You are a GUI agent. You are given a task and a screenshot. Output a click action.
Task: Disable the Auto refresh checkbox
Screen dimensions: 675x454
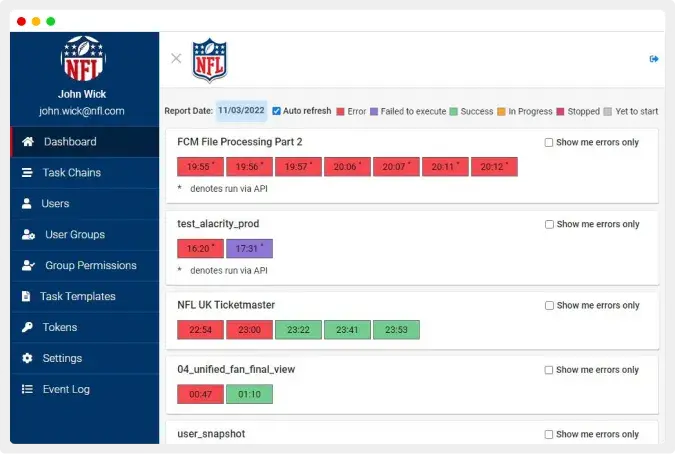276,111
